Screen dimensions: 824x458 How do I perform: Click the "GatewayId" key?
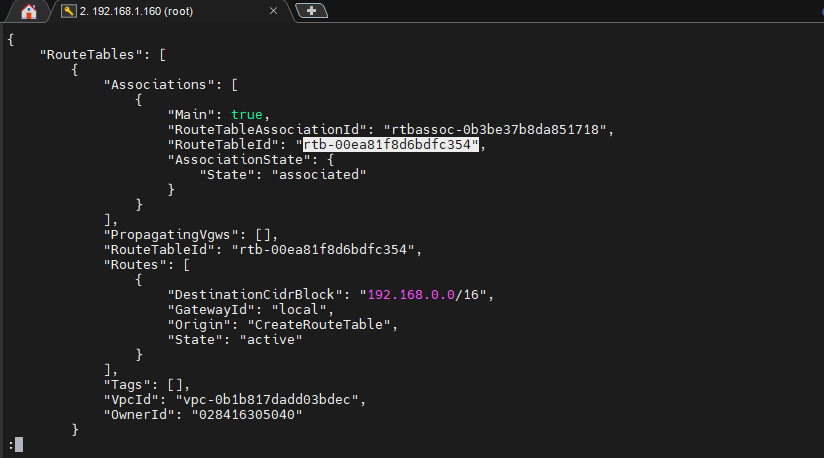pyautogui.click(x=211, y=310)
